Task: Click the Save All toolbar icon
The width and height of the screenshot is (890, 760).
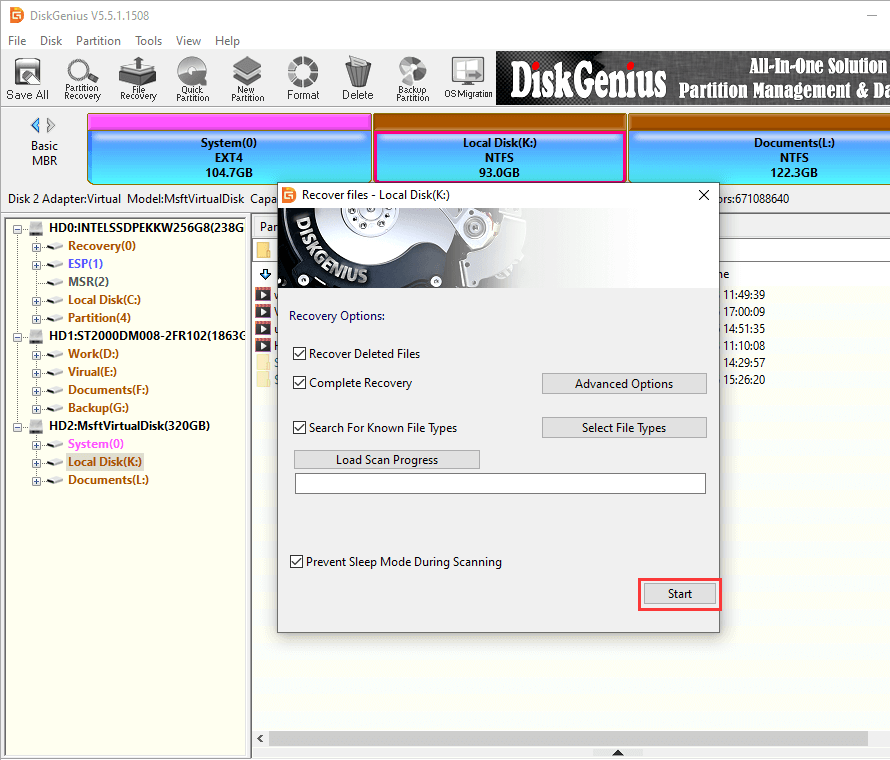Action: 27,79
